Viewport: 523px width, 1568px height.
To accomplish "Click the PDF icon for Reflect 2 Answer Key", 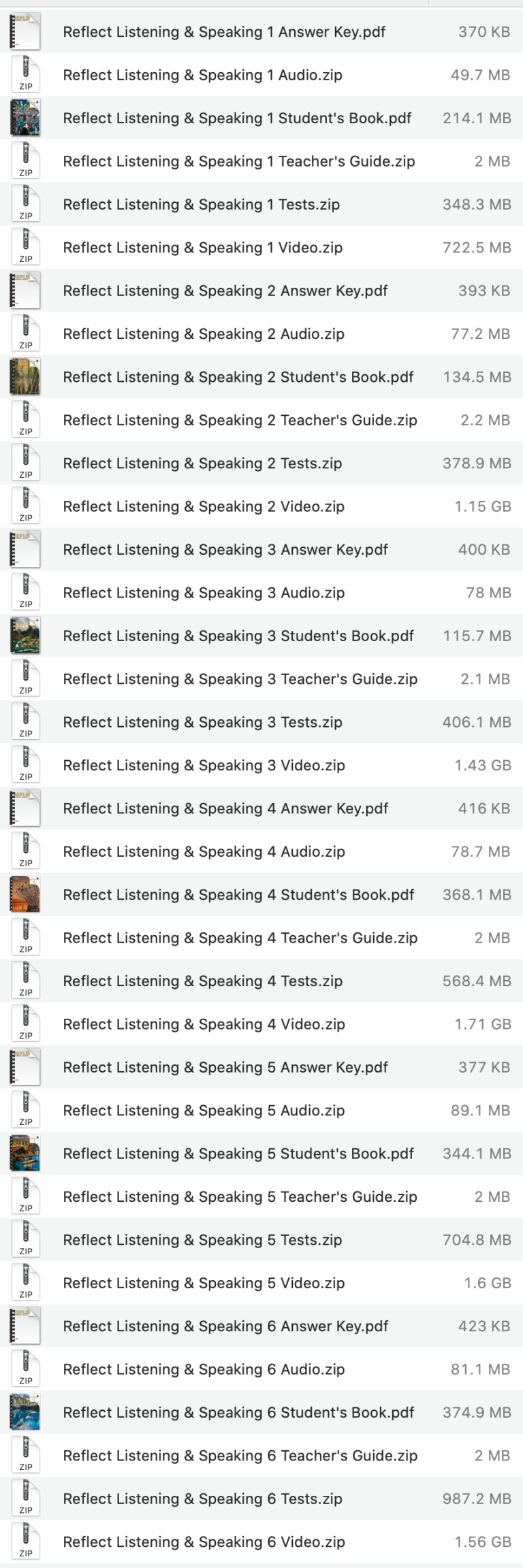I will tap(25, 291).
